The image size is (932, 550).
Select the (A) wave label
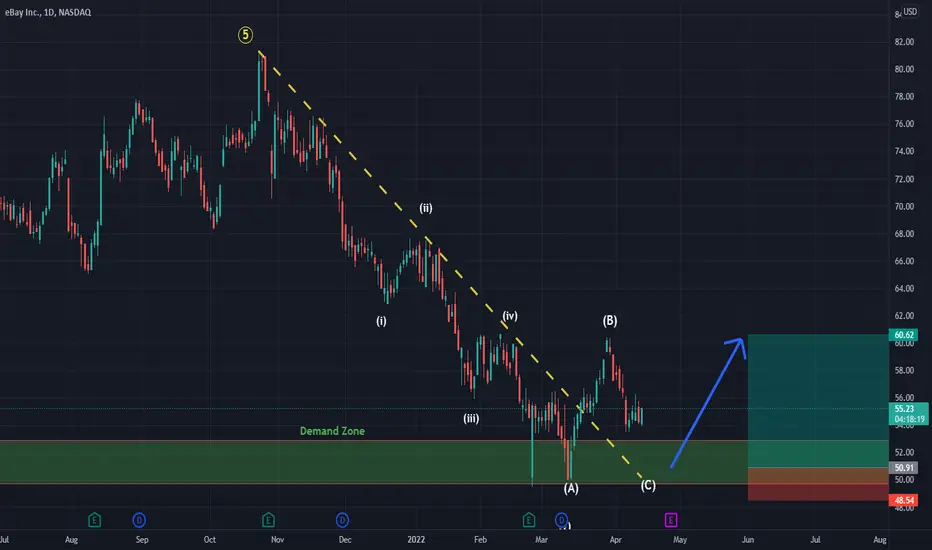click(x=571, y=488)
